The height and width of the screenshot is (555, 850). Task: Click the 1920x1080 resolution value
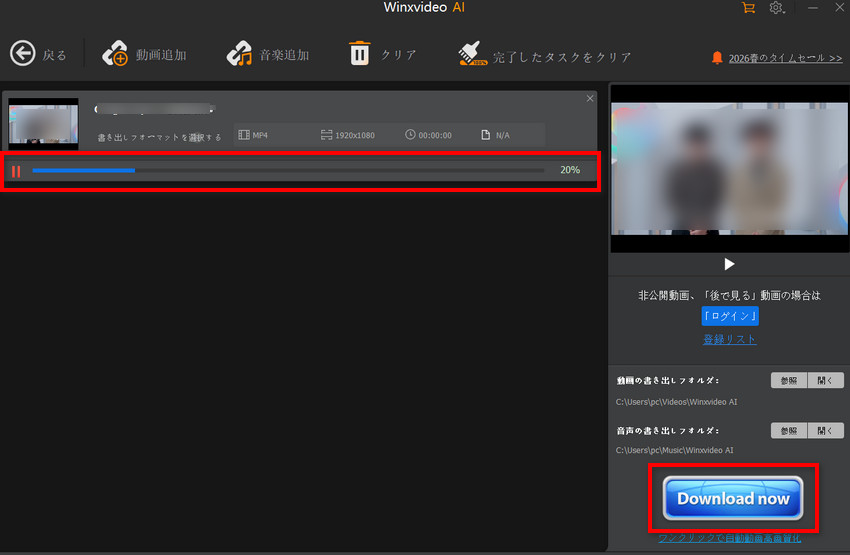tap(355, 135)
